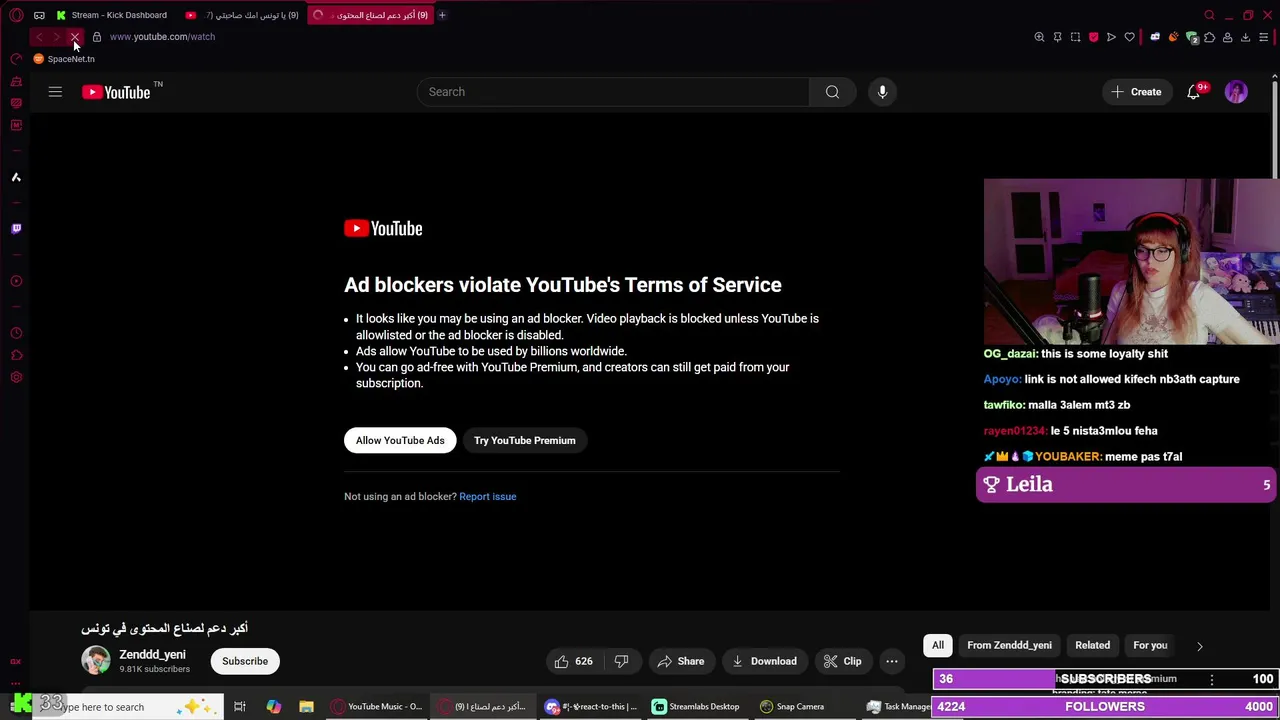Screen dimensions: 1280x720
Task: Open the Zenddd_yeni channel avatar
Action: [96, 661]
